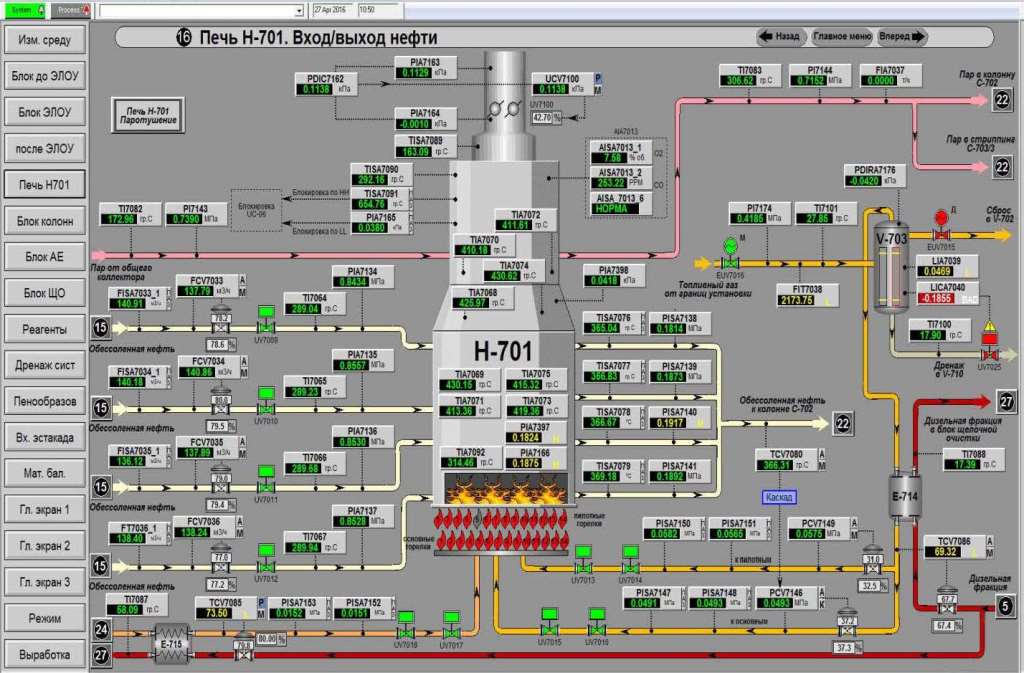Screen dimensions: 1024x673
Task: Switch to the Реагенты screen
Action: click(44, 329)
